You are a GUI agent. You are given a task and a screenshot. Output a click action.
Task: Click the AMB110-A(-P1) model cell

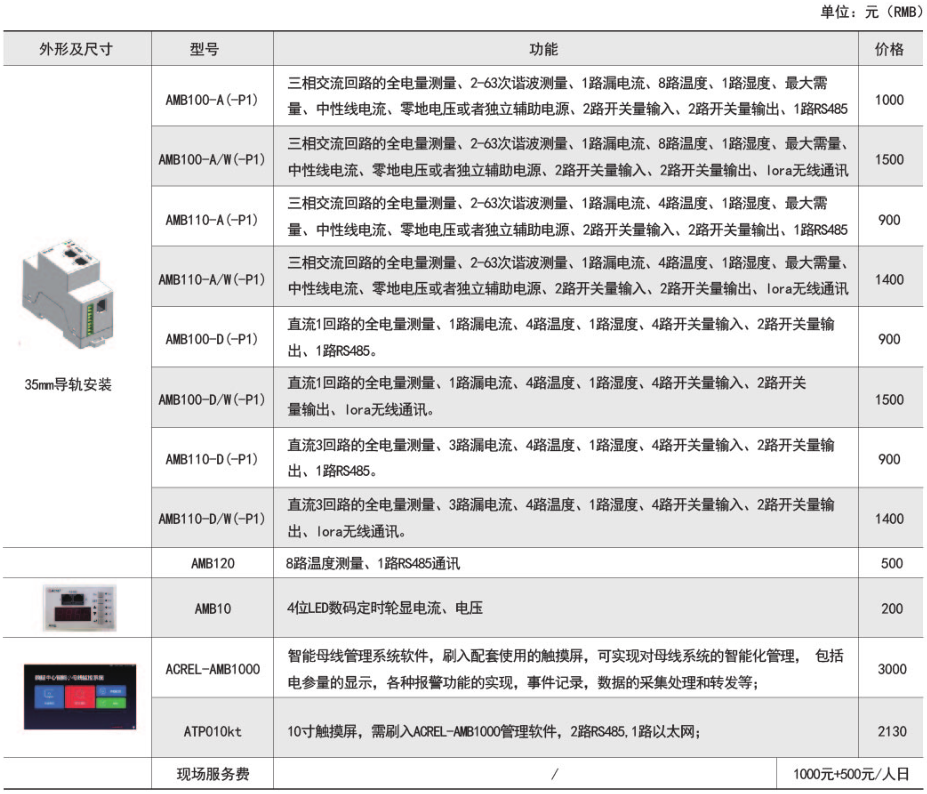pos(212,219)
